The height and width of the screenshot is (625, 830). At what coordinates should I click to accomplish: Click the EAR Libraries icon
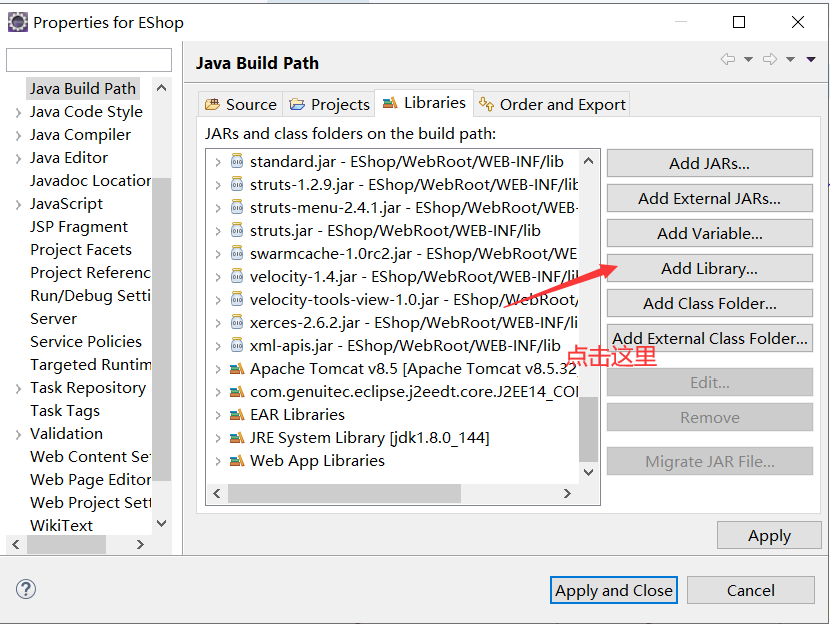(236, 415)
